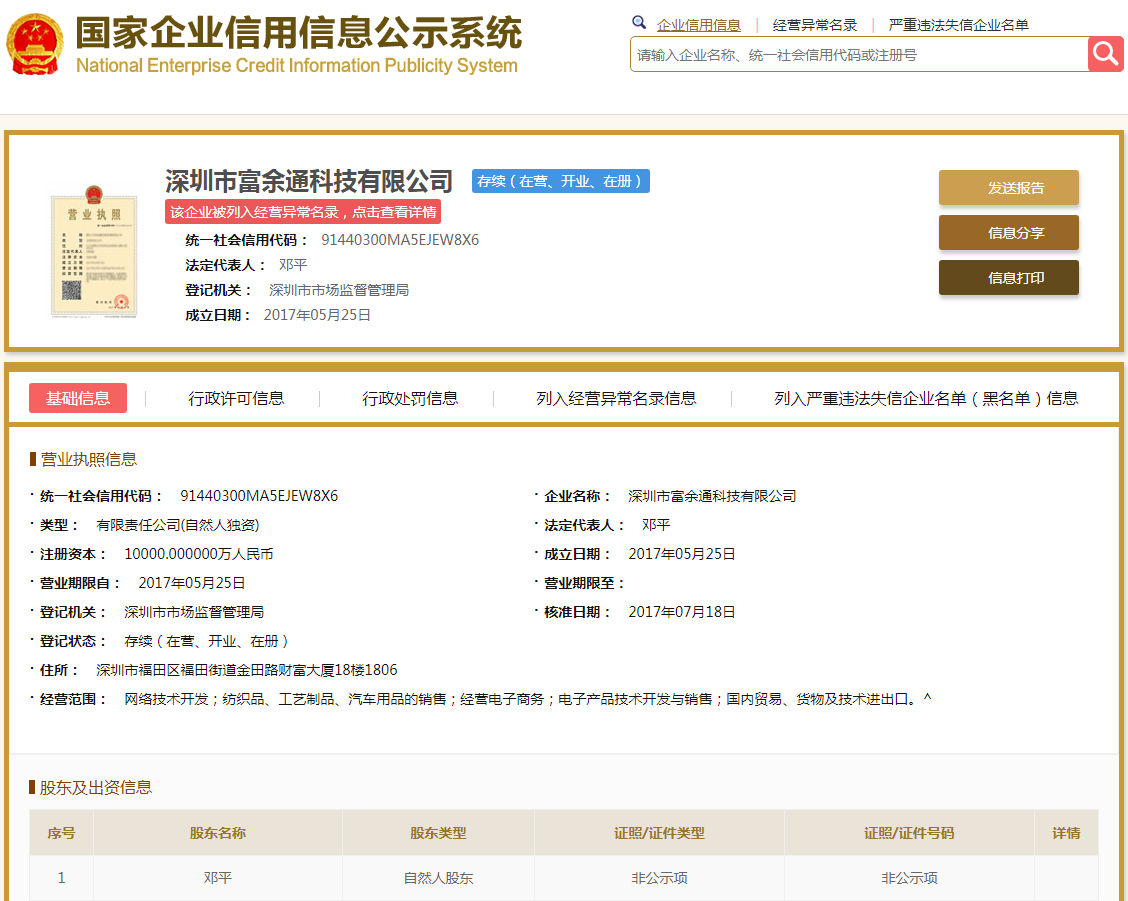
Task: Click the small magnifier icon beside 企业信用信息
Action: coord(639,23)
